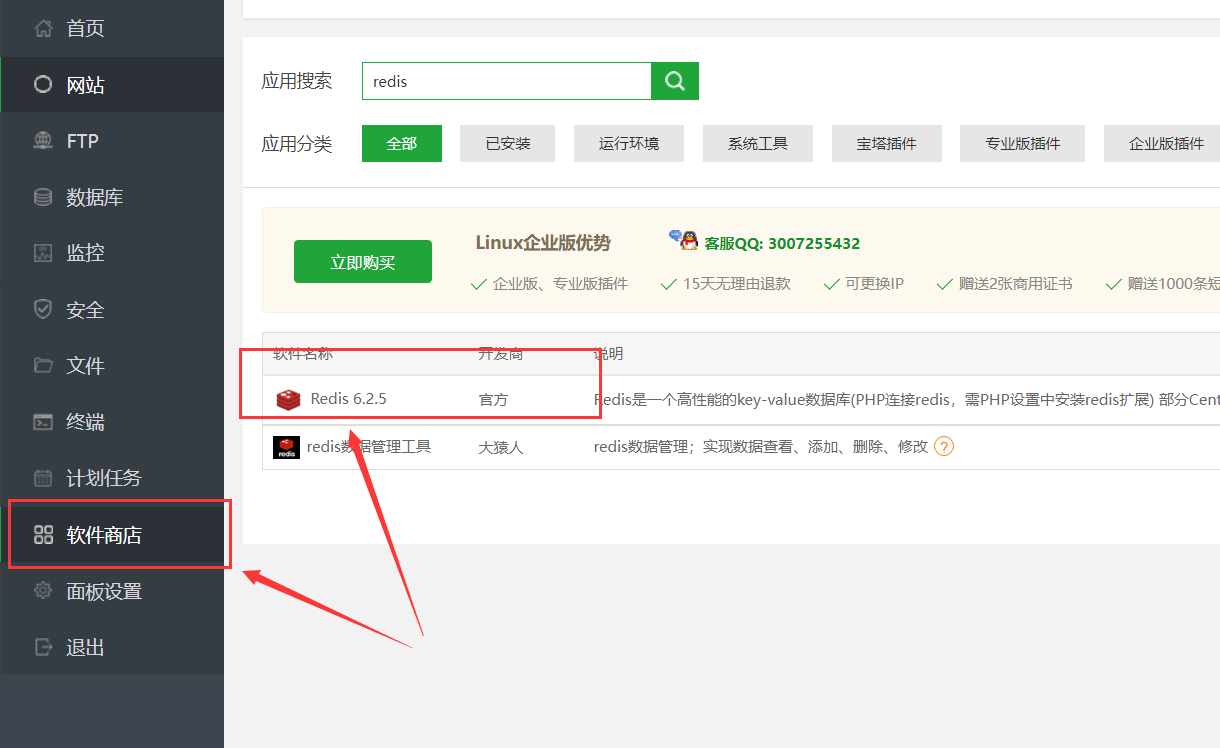Click the 大猿人 developer cell
Viewport: 1220px width, 748px height.
(500, 447)
